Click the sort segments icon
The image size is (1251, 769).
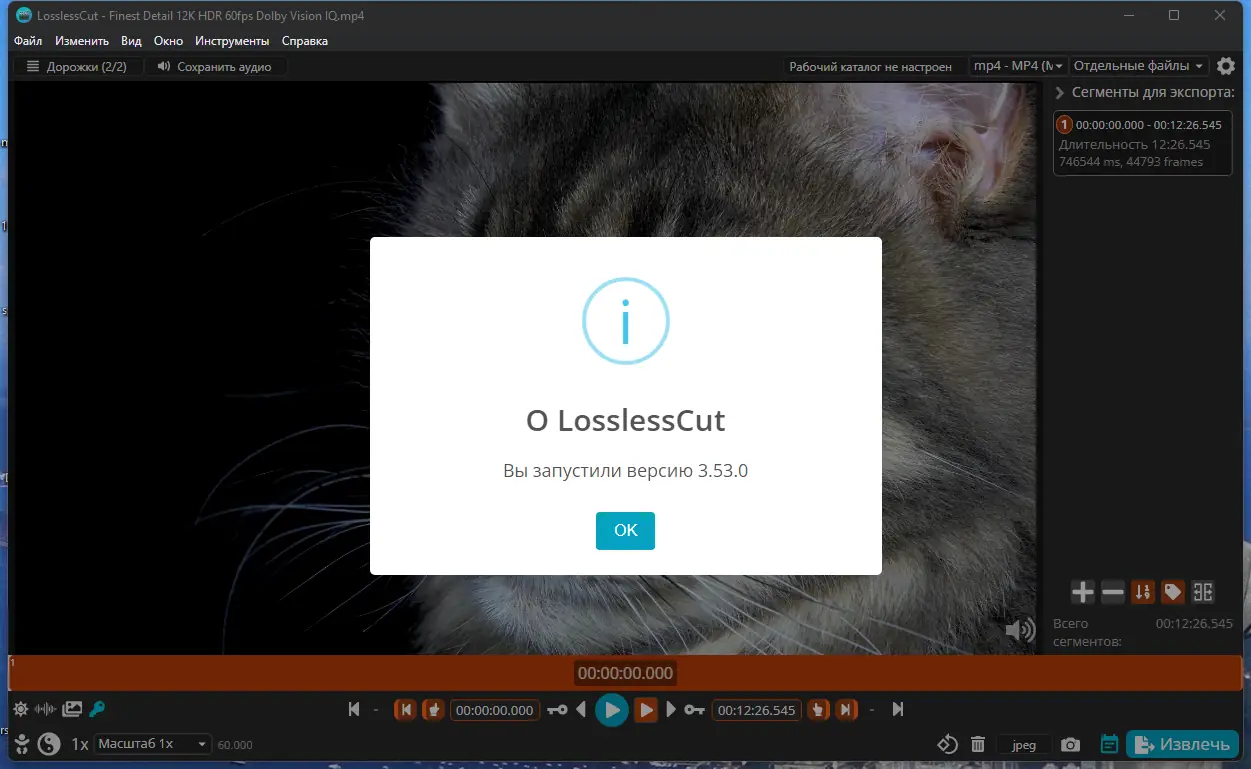pyautogui.click(x=1143, y=592)
